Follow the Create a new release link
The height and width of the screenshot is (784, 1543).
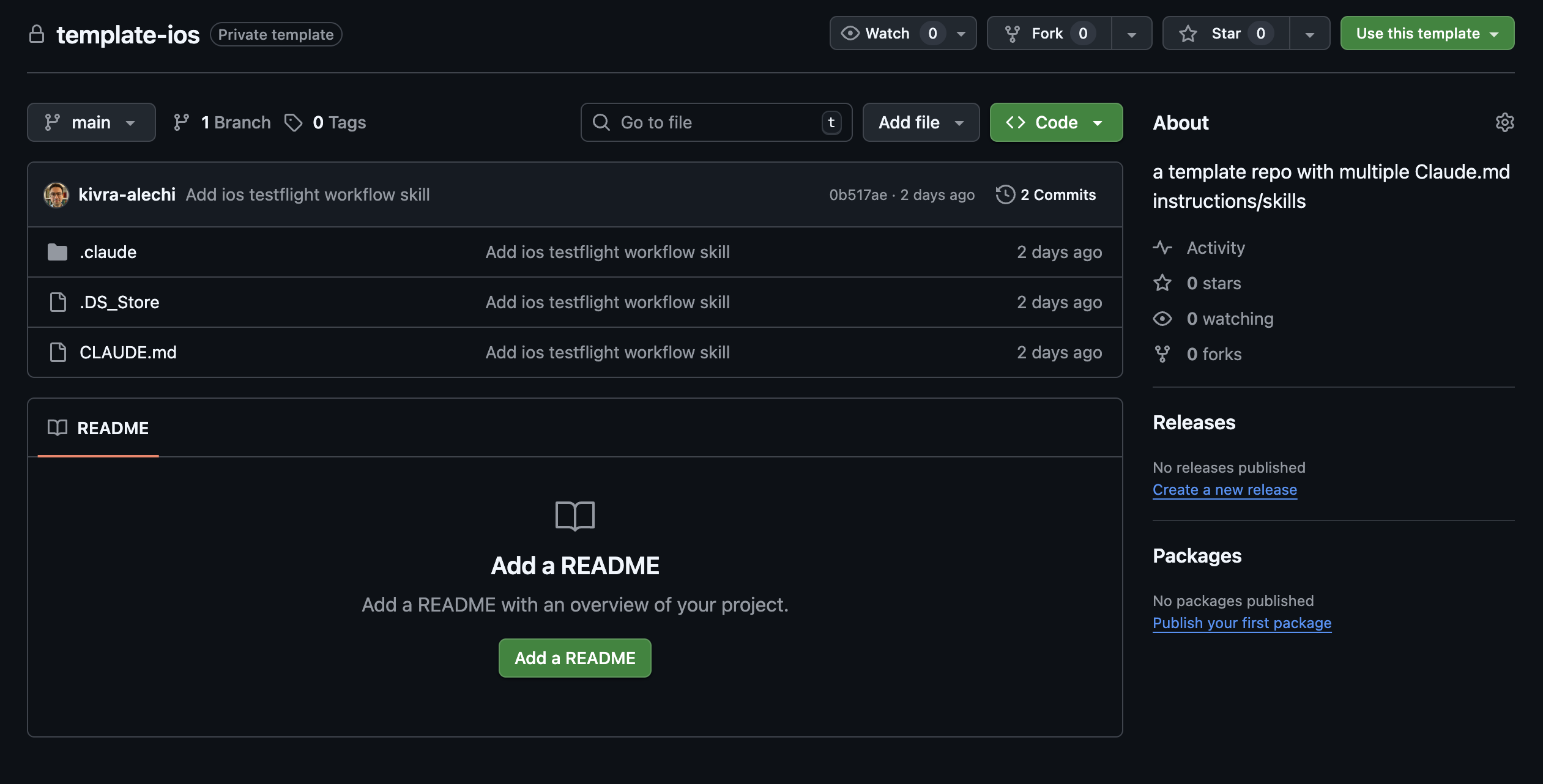1224,490
